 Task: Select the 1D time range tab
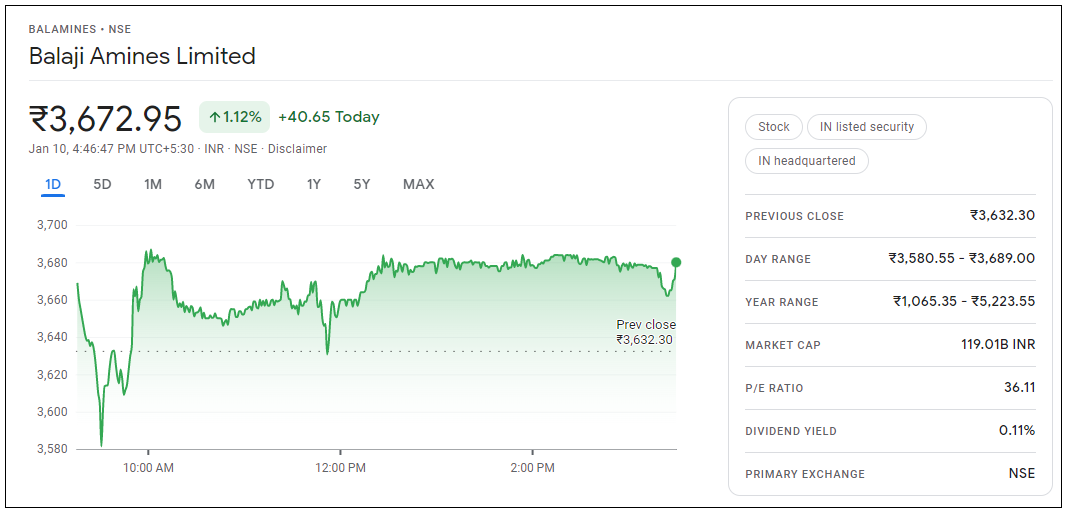pyautogui.click(x=53, y=184)
